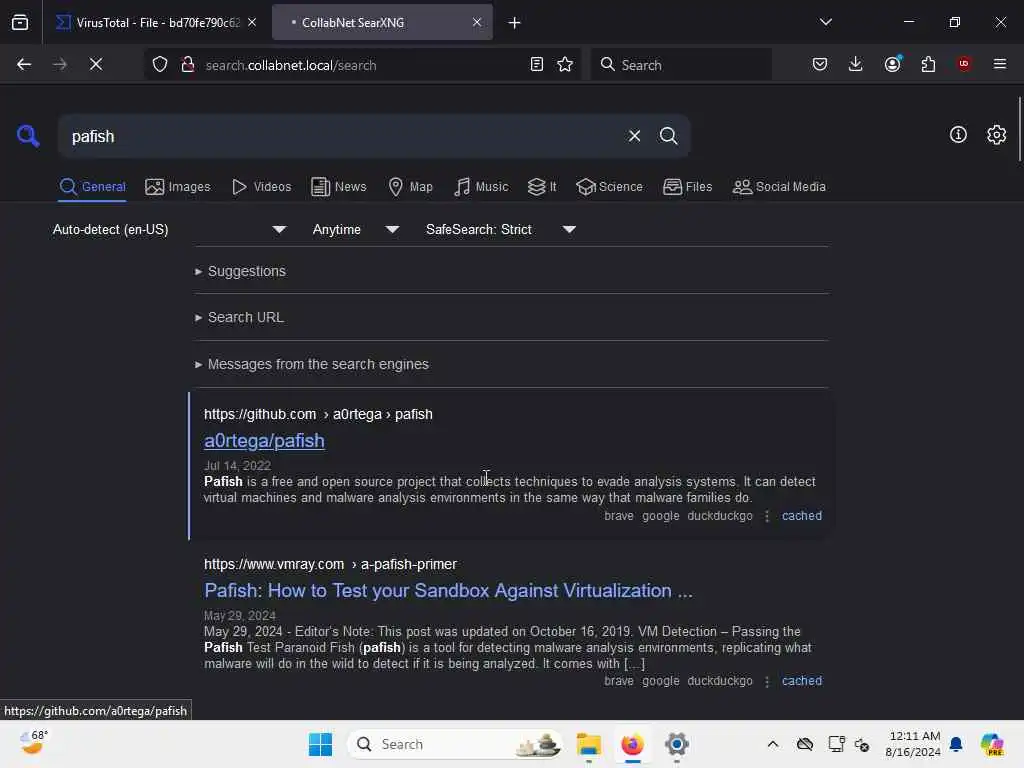Select the CollabNet SearXNG tab
1024x768 pixels.
[x=382, y=23]
